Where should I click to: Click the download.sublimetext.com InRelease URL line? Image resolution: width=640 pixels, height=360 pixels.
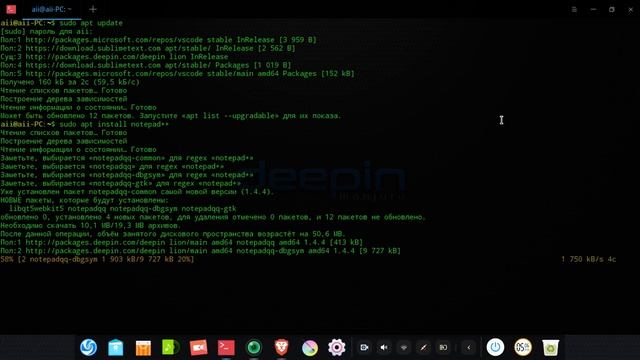click(148, 48)
